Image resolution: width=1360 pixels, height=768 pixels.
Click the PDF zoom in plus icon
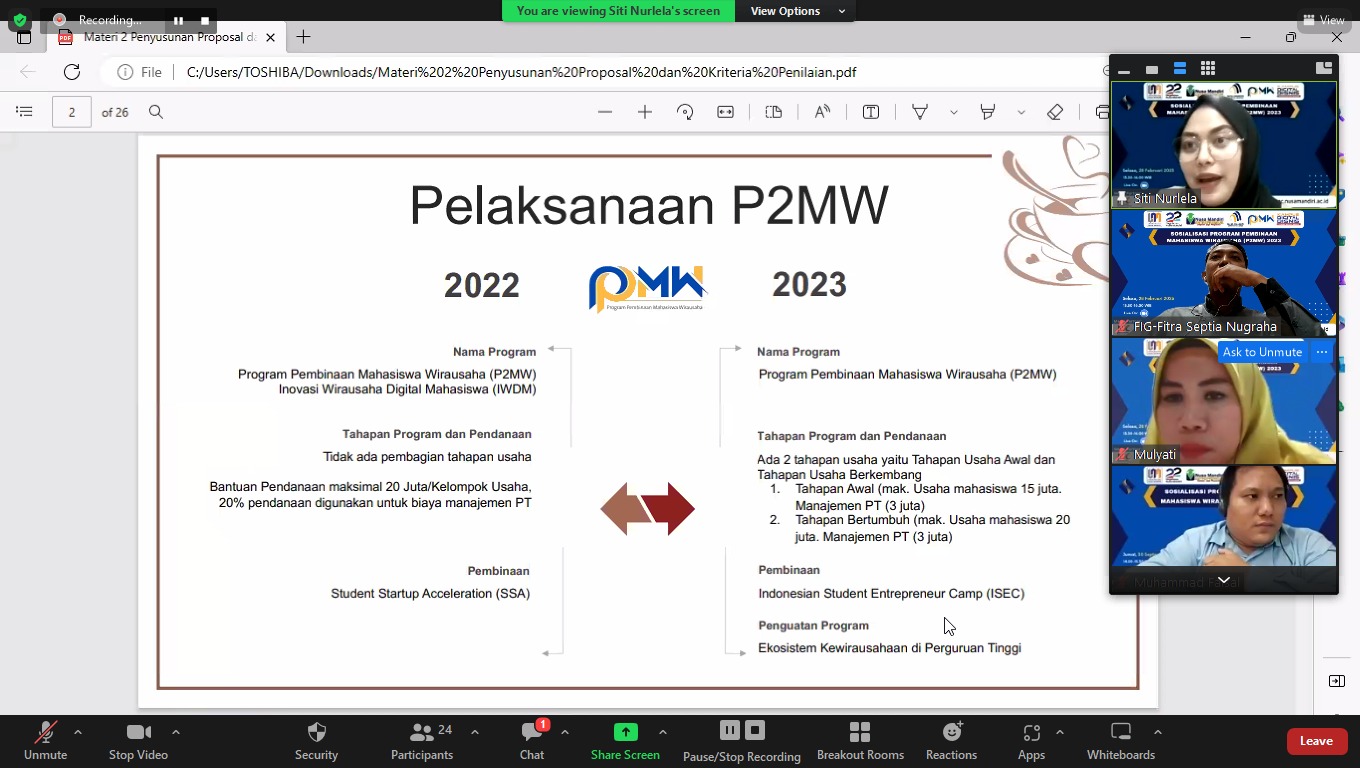645,112
